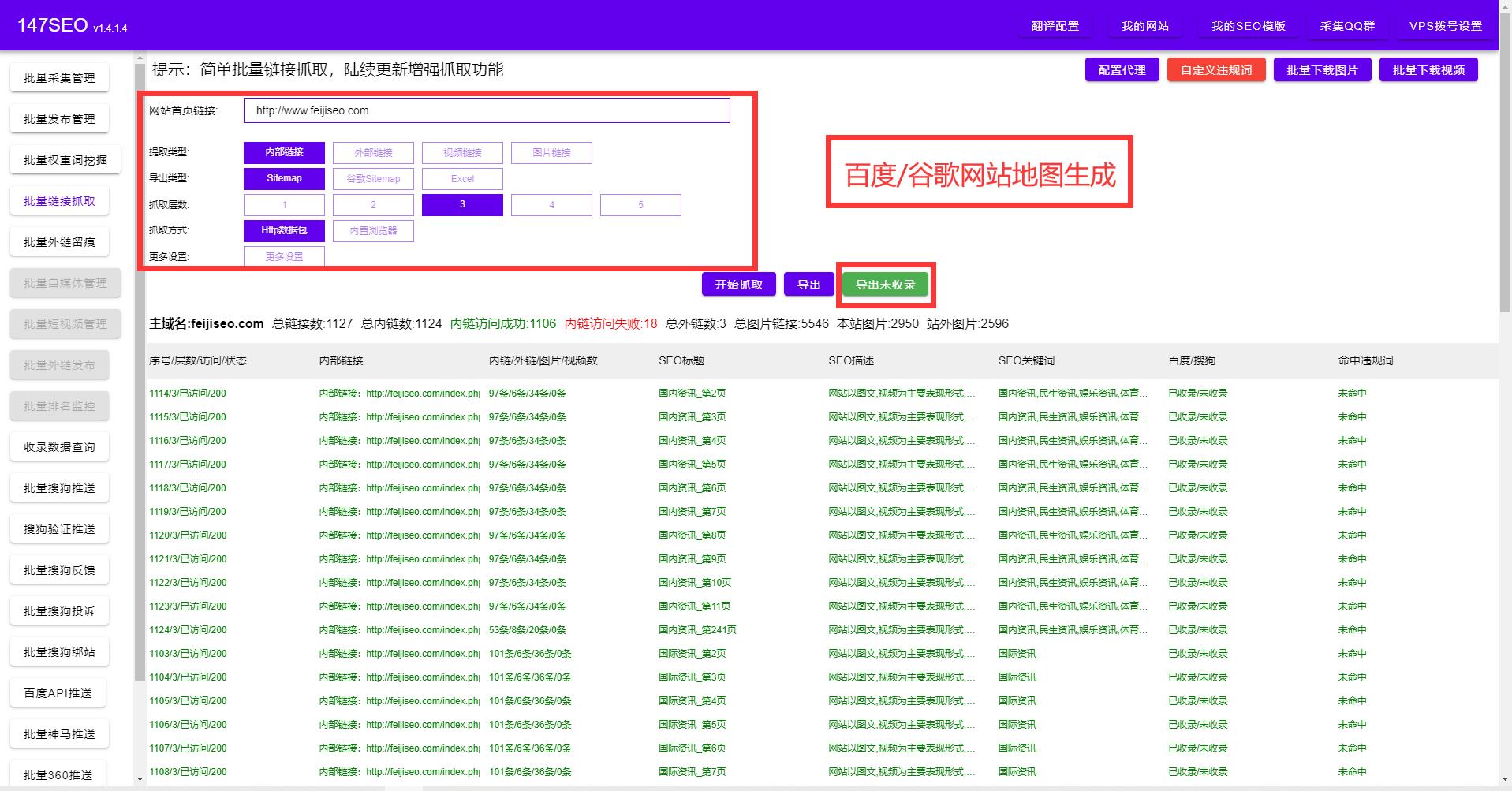Open the 翻译配置 menu

[1055, 24]
